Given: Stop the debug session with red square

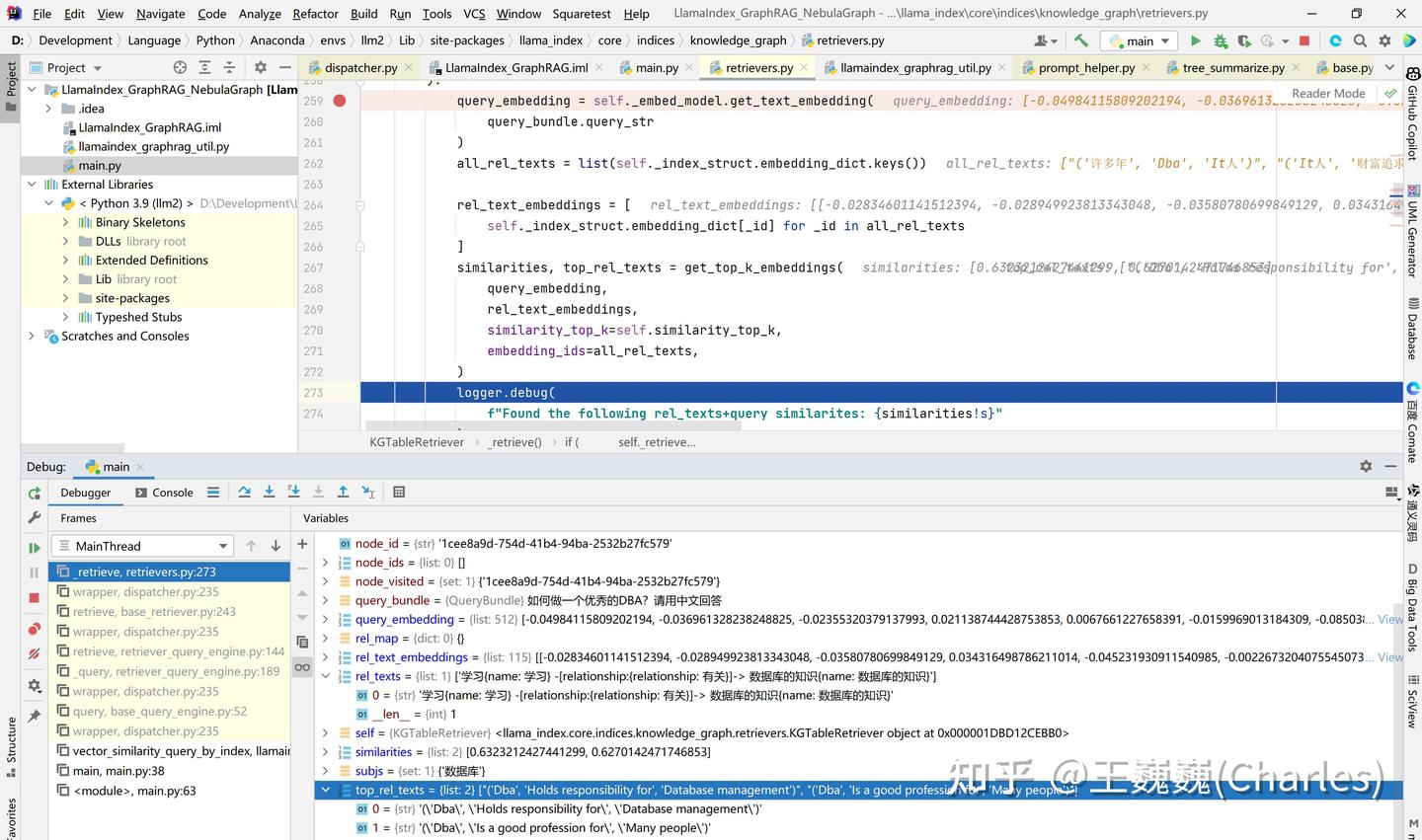Looking at the screenshot, I should (x=35, y=598).
